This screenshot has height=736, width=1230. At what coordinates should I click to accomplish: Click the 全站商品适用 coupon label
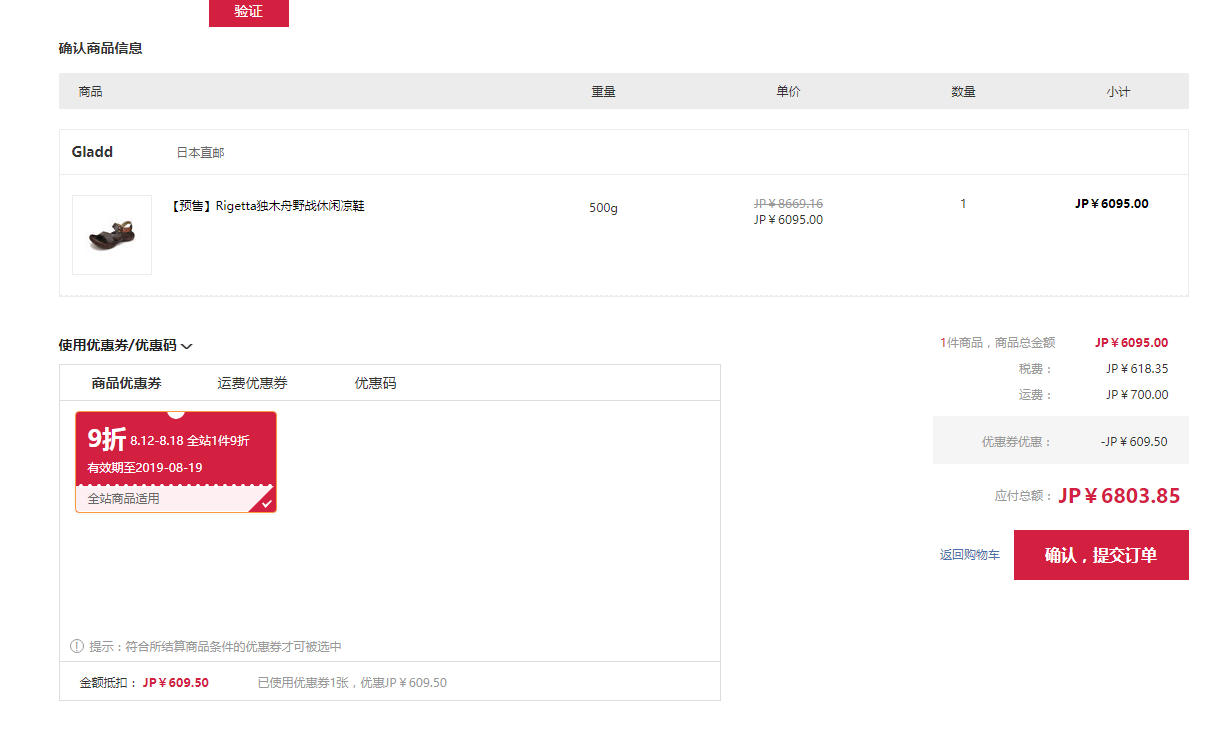click(x=123, y=498)
